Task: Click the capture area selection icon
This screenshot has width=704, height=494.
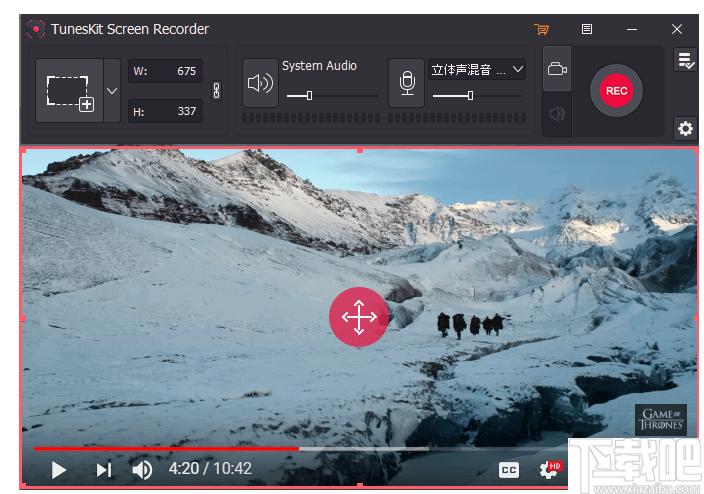Action: (70, 91)
